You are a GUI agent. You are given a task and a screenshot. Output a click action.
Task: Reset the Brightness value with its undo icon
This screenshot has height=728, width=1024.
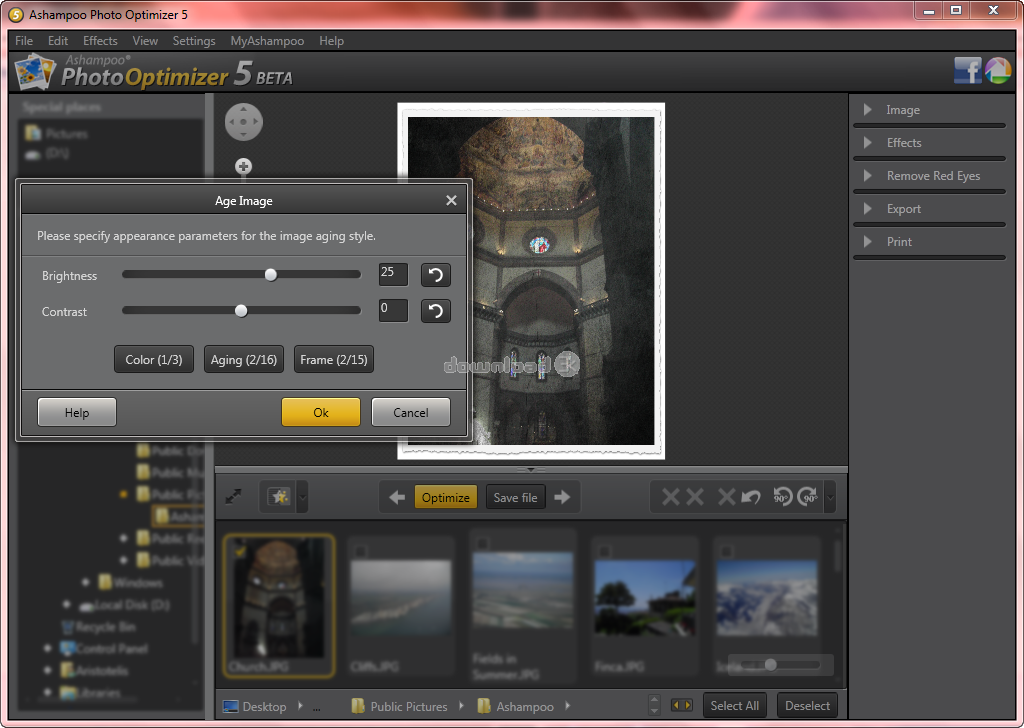pyautogui.click(x=436, y=275)
